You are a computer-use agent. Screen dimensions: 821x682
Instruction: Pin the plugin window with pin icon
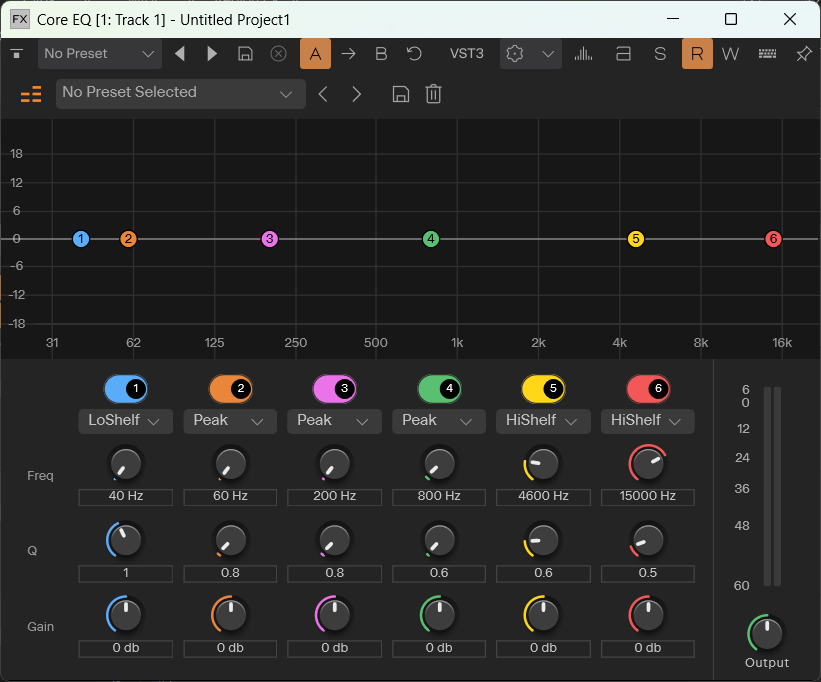point(803,53)
